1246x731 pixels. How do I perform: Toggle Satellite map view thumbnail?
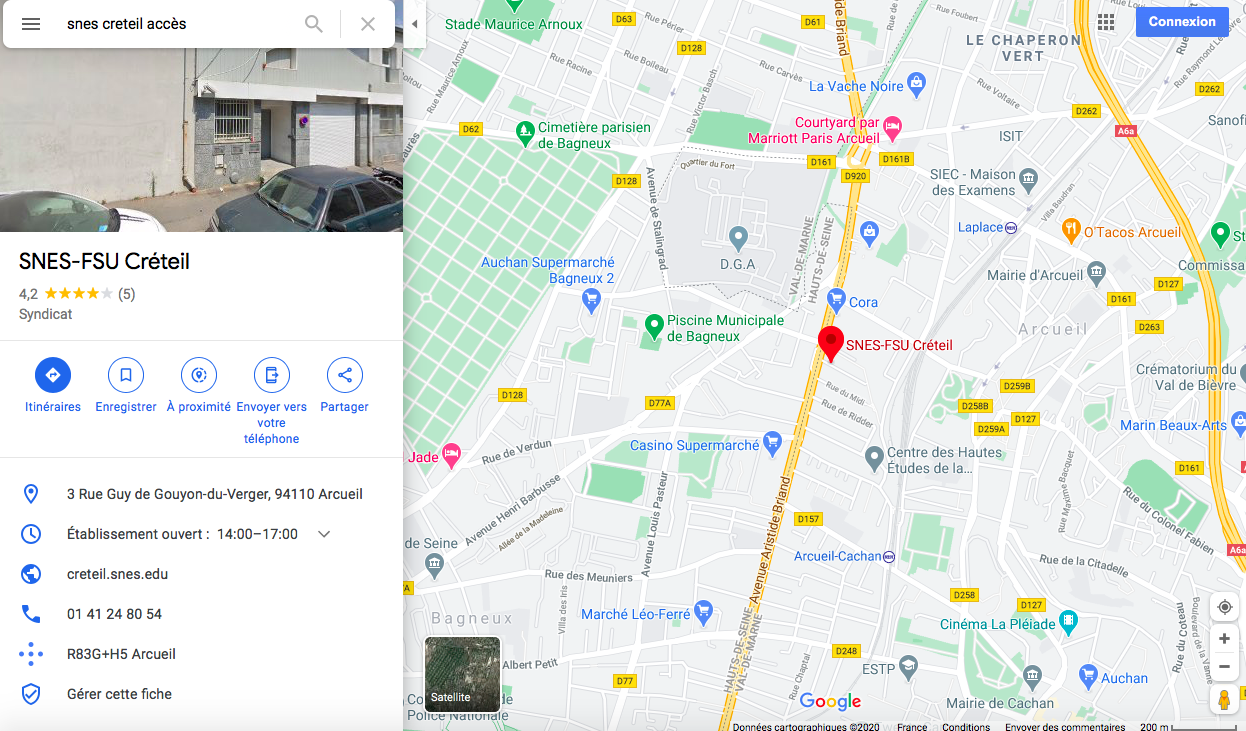tap(462, 674)
